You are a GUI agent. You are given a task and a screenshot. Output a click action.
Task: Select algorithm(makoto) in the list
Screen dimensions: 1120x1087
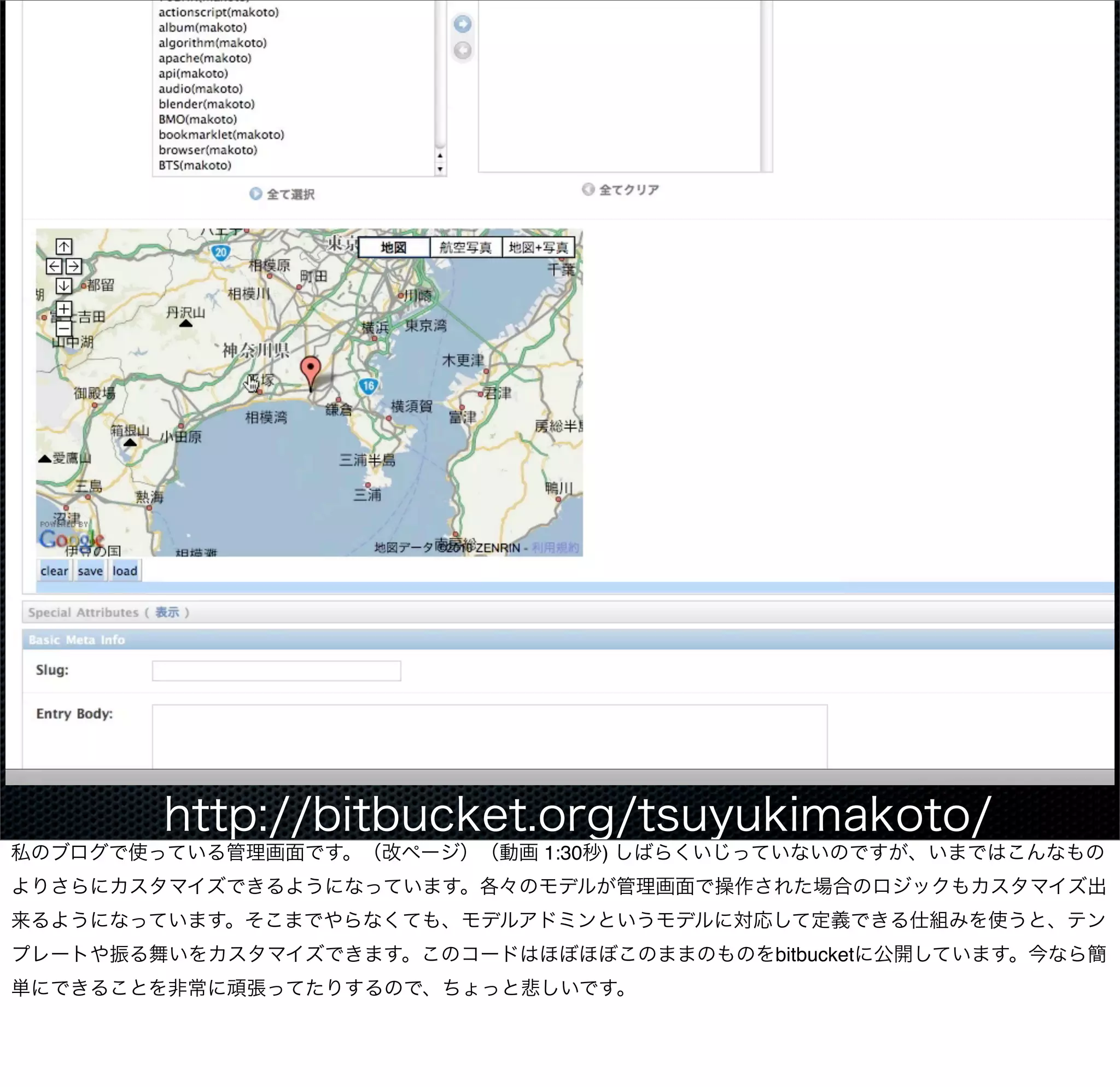pyautogui.click(x=213, y=43)
